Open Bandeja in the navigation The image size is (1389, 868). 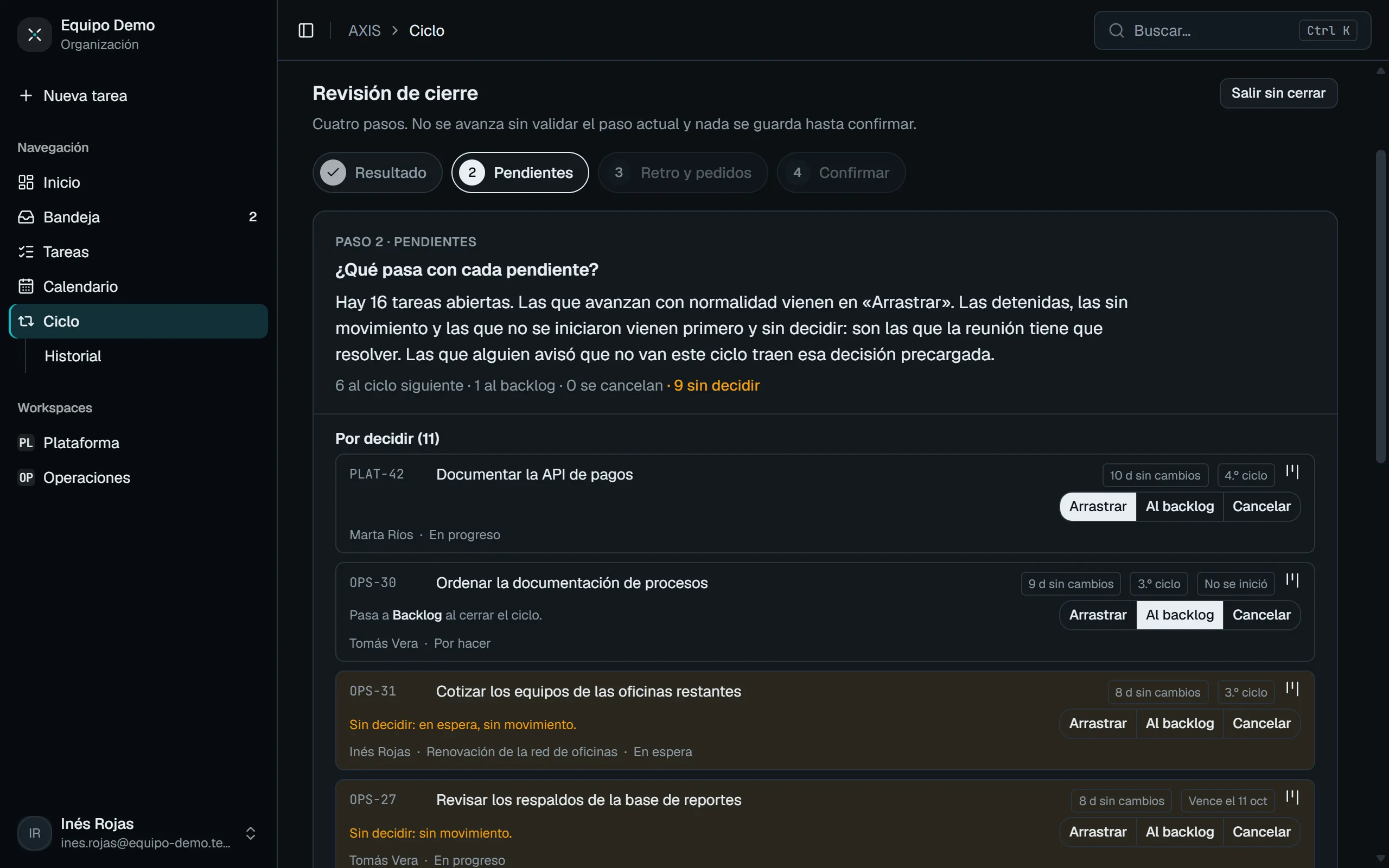(138, 217)
